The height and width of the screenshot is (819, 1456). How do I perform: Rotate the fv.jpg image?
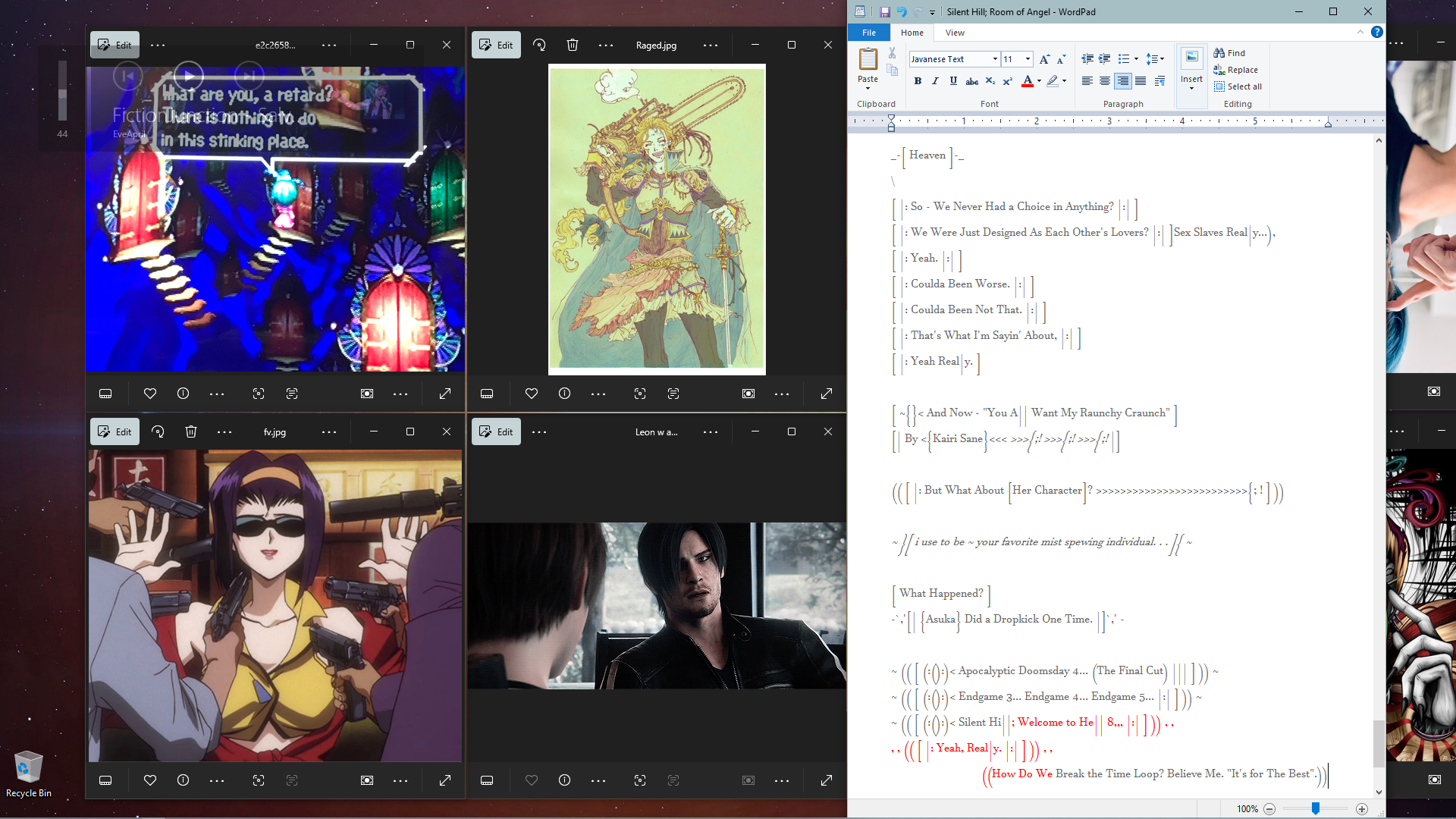tap(158, 432)
